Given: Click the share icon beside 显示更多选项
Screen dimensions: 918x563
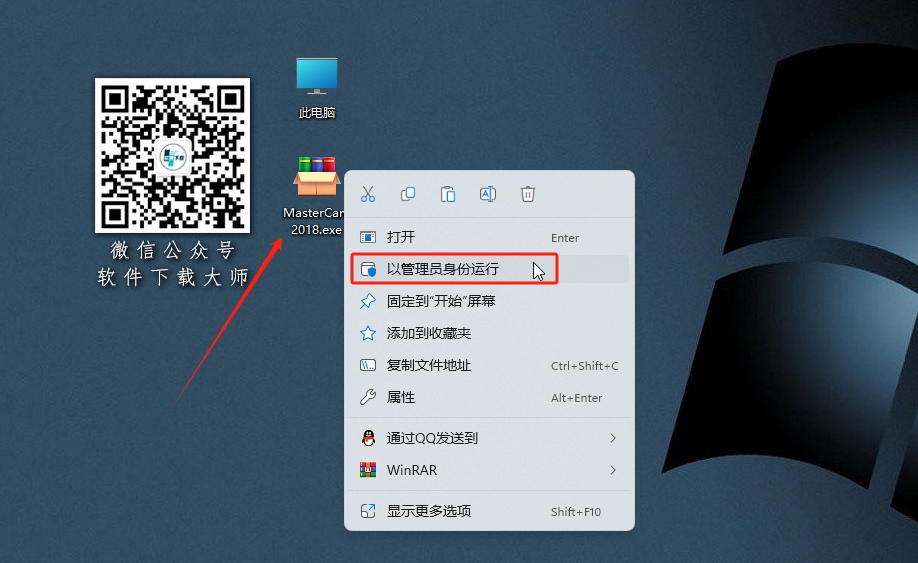Looking at the screenshot, I should (x=368, y=511).
